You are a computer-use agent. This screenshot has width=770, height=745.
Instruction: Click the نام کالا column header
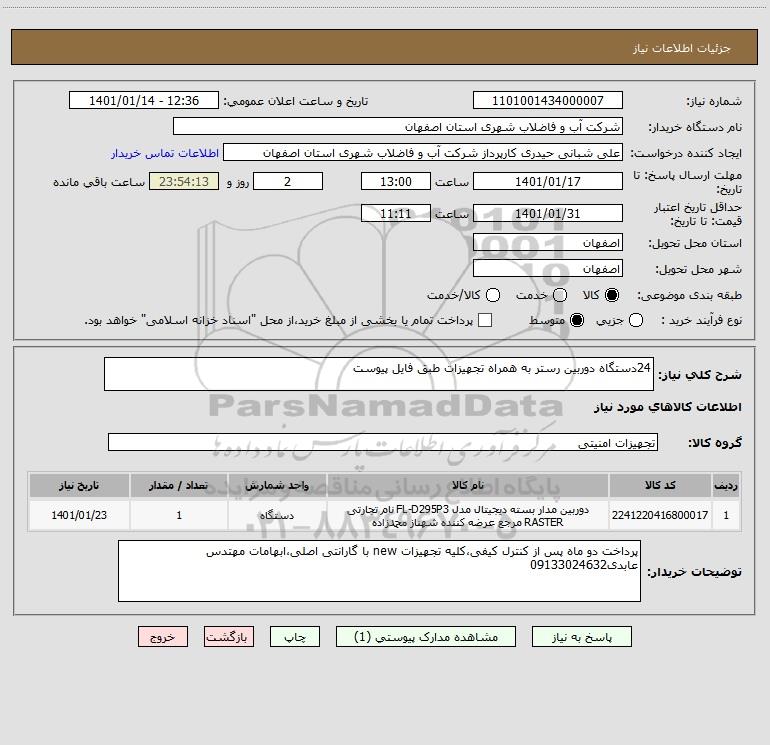click(x=468, y=485)
